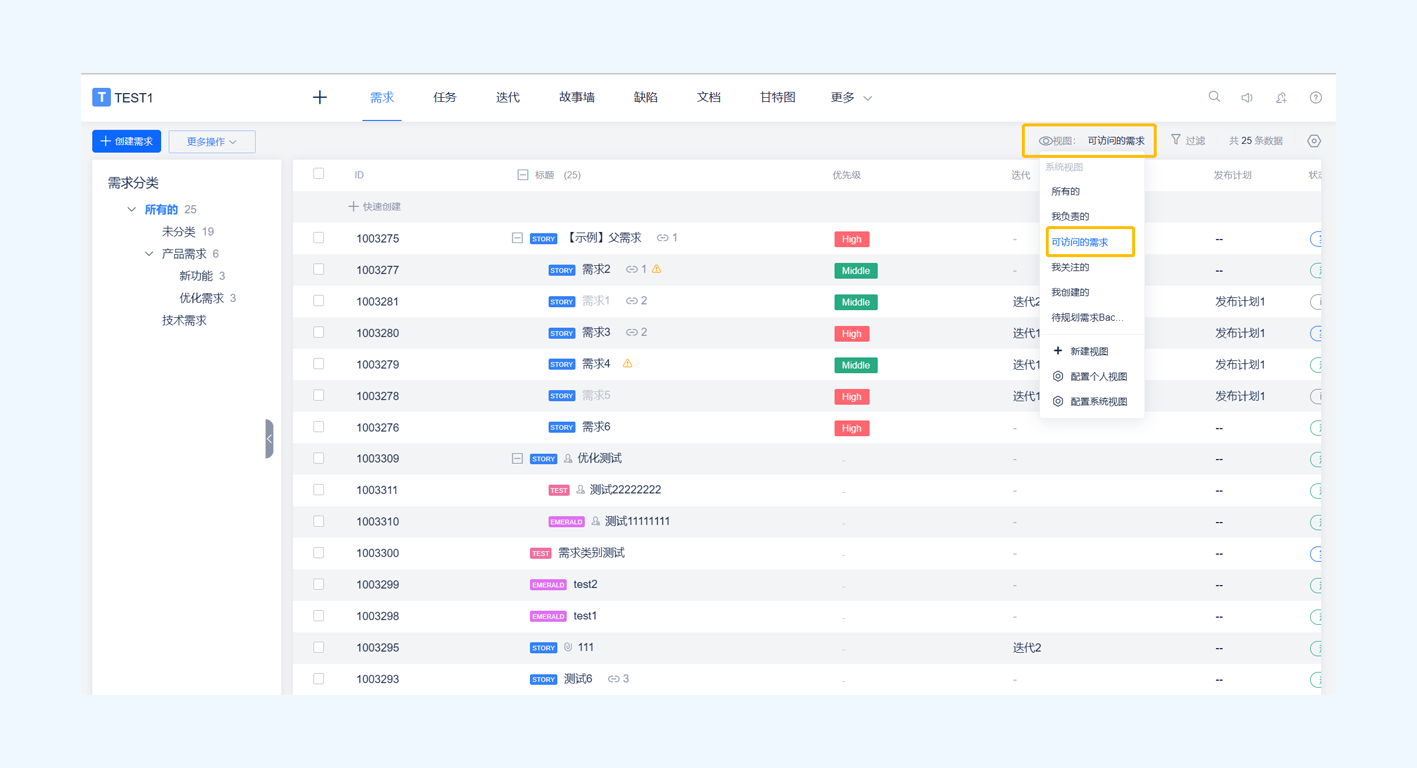Check the box for row 1003293
This screenshot has height=768, width=1417.
coord(319,679)
